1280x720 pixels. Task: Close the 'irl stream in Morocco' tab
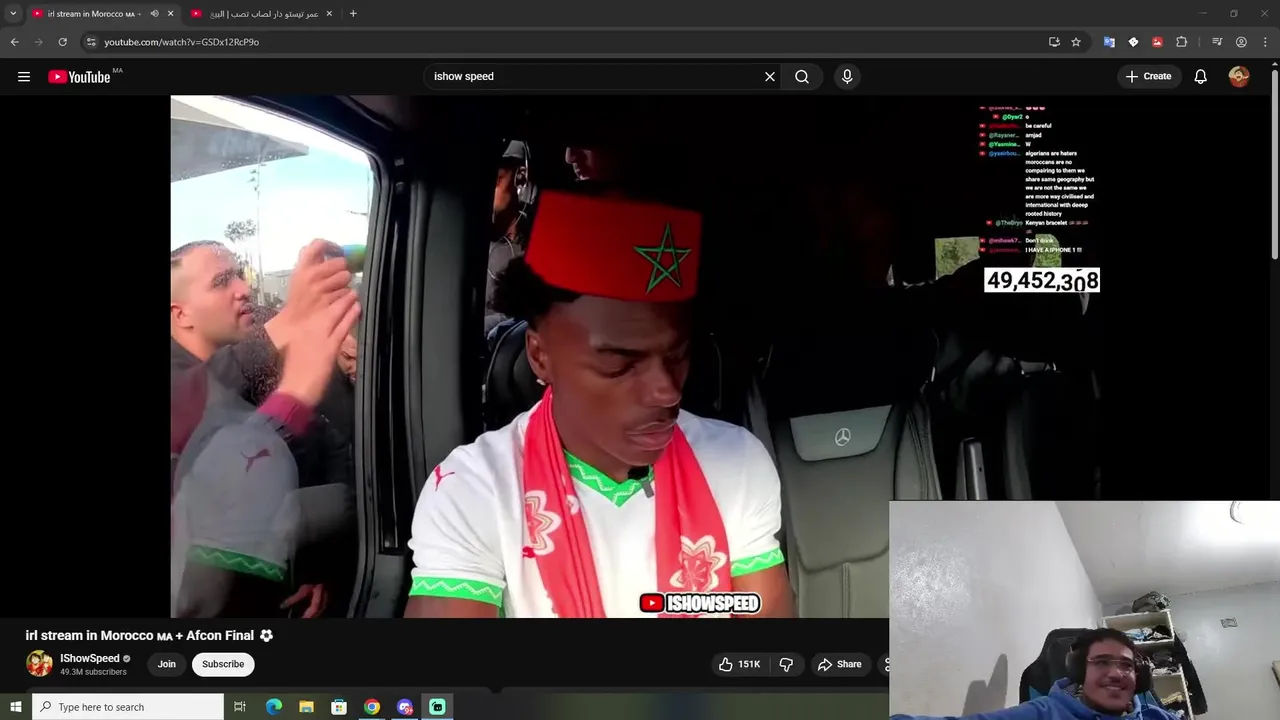coord(171,14)
